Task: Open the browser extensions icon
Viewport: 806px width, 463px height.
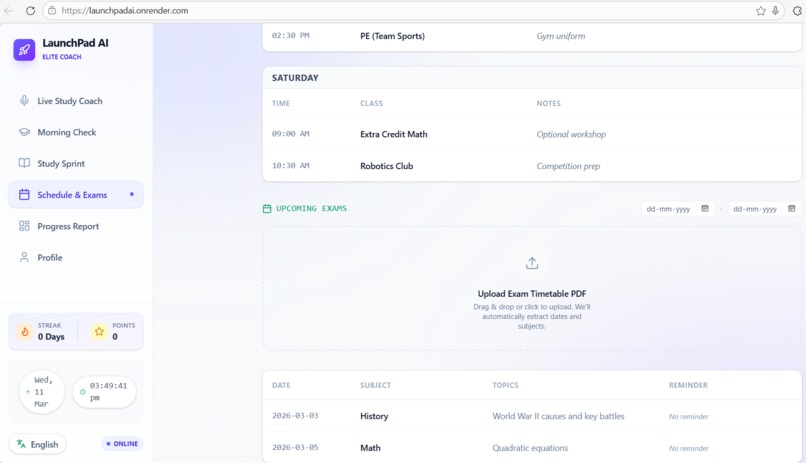Action: [x=797, y=11]
